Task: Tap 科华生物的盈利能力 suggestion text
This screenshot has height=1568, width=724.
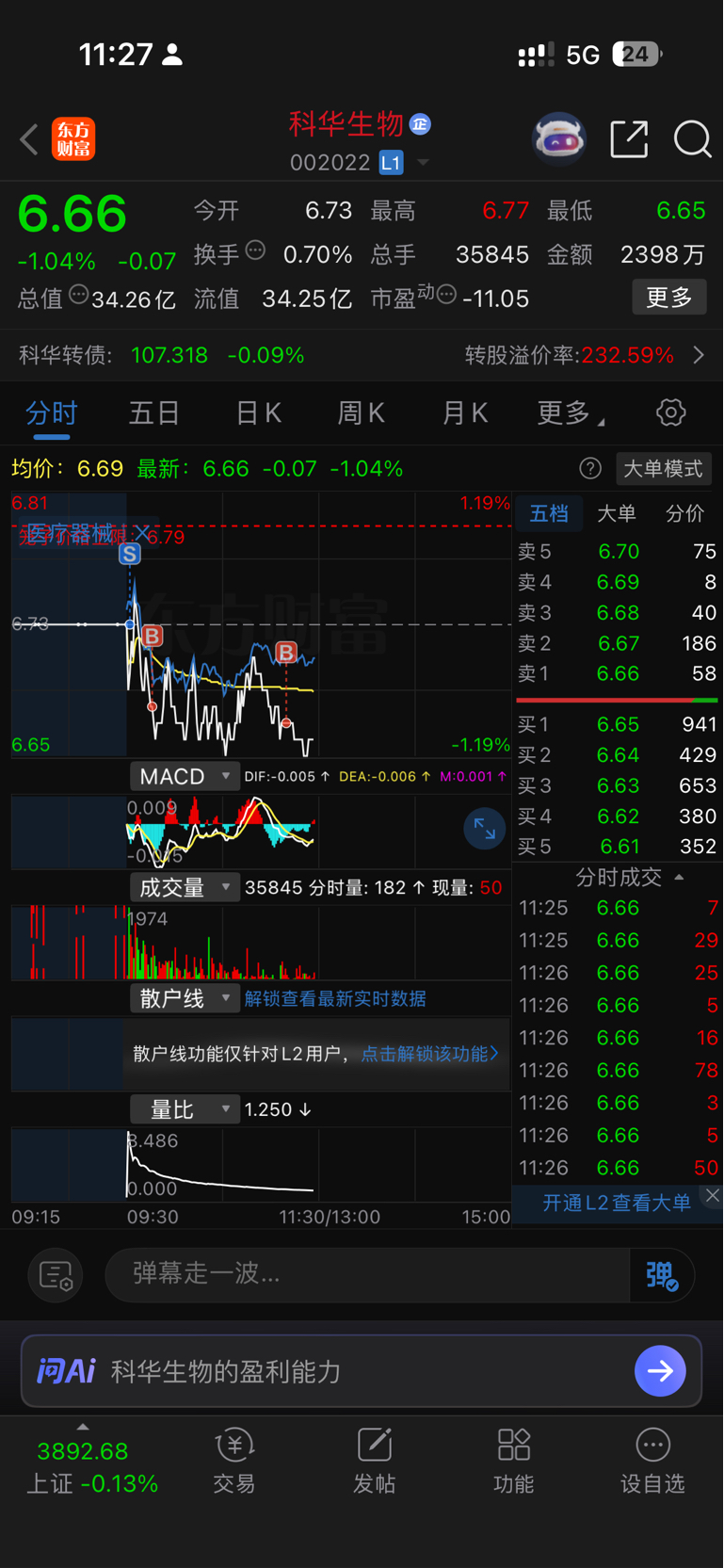Action: point(226,1371)
